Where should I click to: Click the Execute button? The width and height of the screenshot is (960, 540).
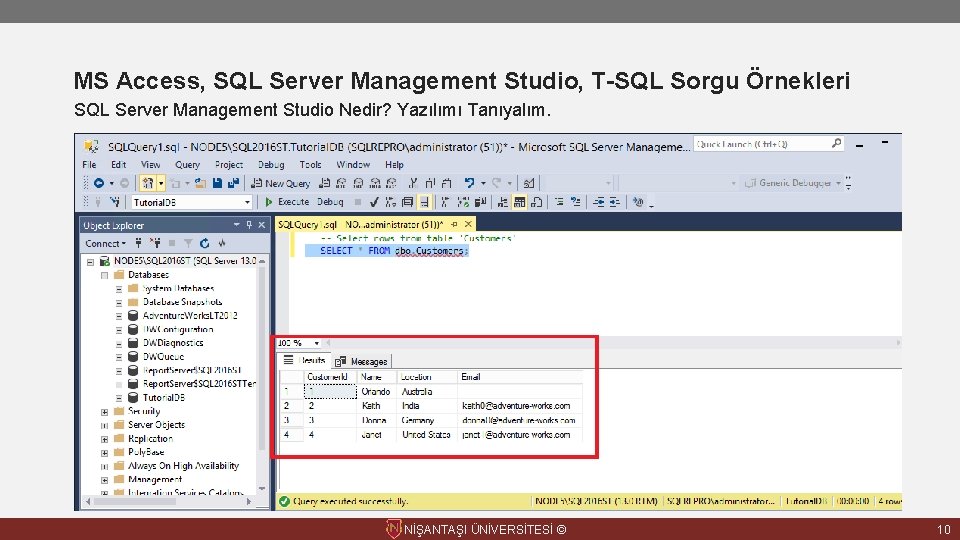click(287, 202)
